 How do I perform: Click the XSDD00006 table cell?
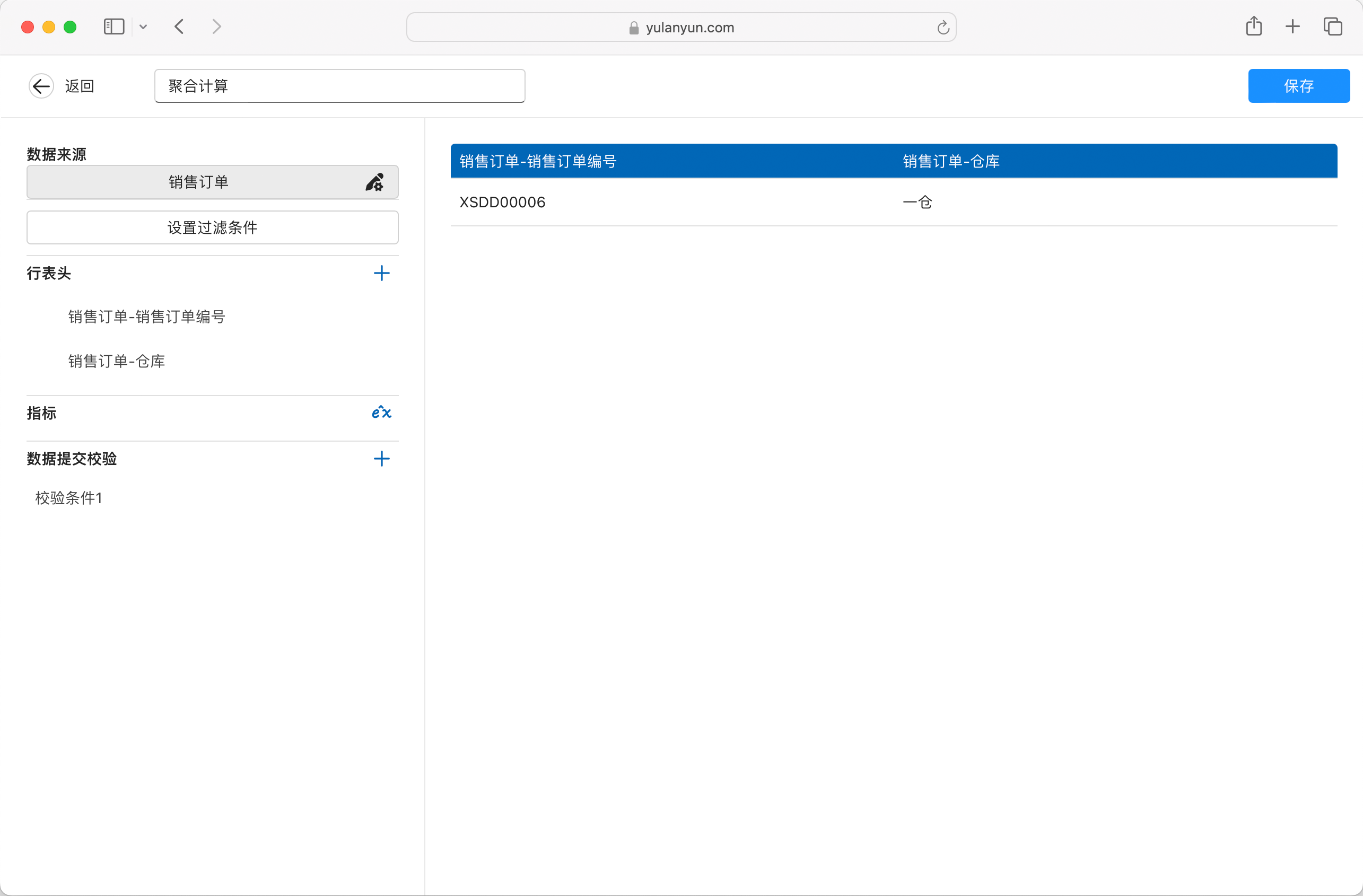[x=502, y=202]
